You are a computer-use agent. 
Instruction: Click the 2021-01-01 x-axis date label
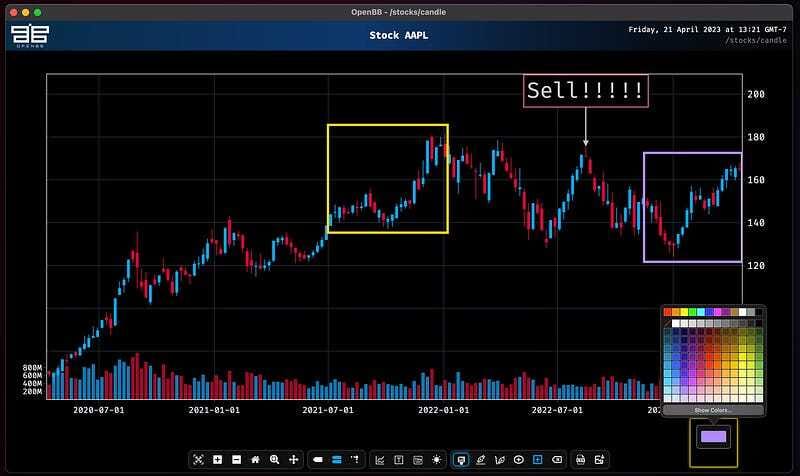pyautogui.click(x=214, y=410)
